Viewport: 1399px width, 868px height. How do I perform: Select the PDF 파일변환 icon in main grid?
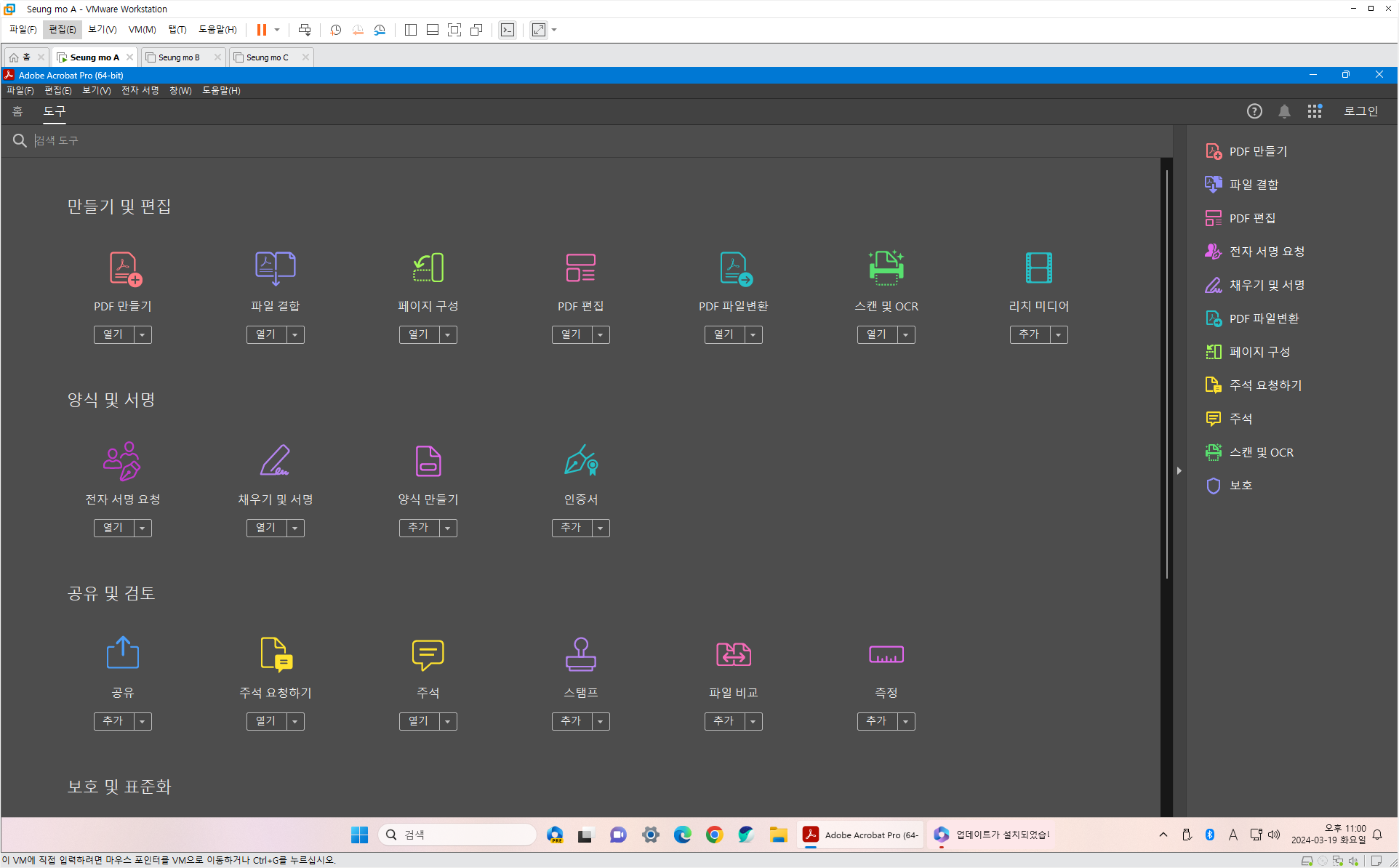click(x=735, y=268)
